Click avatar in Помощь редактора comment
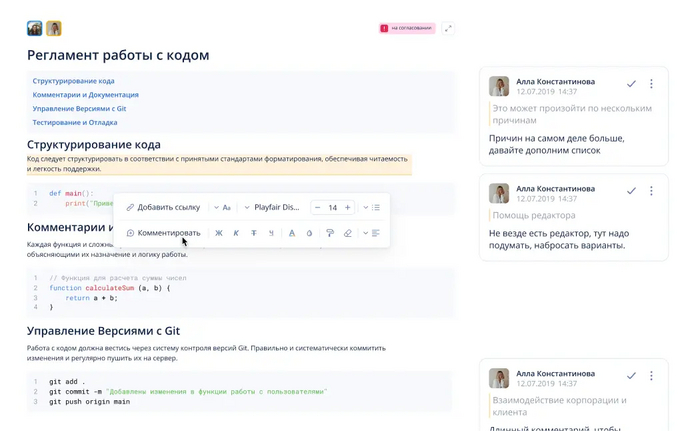This screenshot has height=431, width=700. pos(499,193)
